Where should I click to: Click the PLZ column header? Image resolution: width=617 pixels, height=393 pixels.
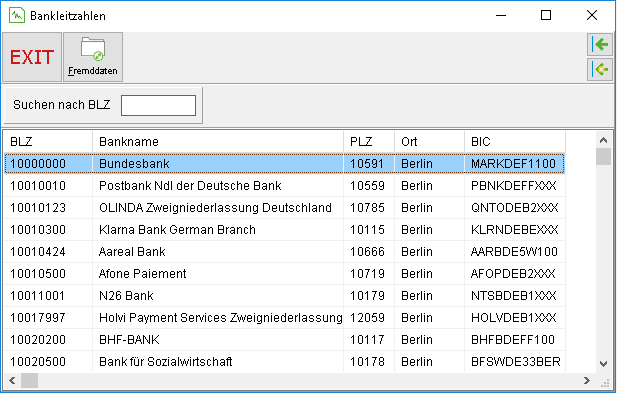369,142
